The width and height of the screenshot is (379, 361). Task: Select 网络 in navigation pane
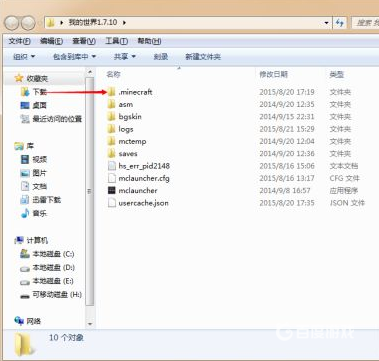(28, 321)
